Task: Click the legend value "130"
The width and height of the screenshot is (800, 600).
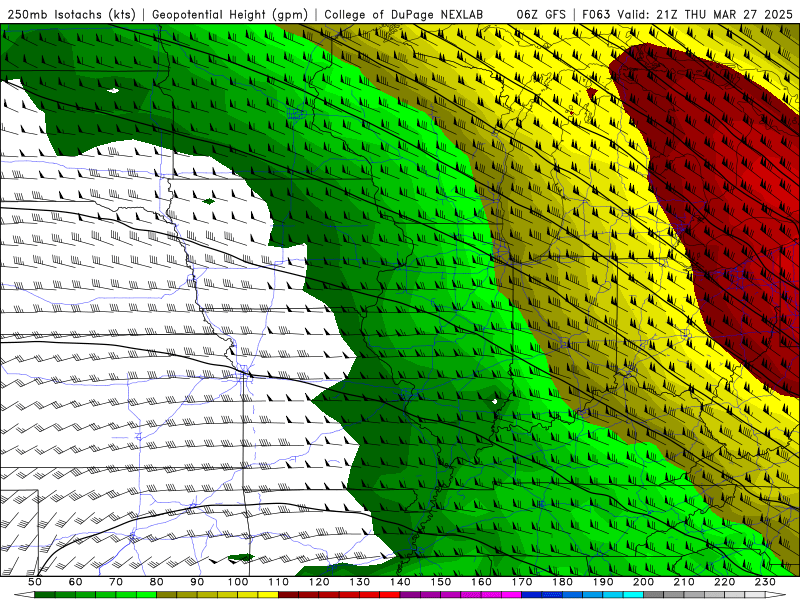Action: point(359,582)
